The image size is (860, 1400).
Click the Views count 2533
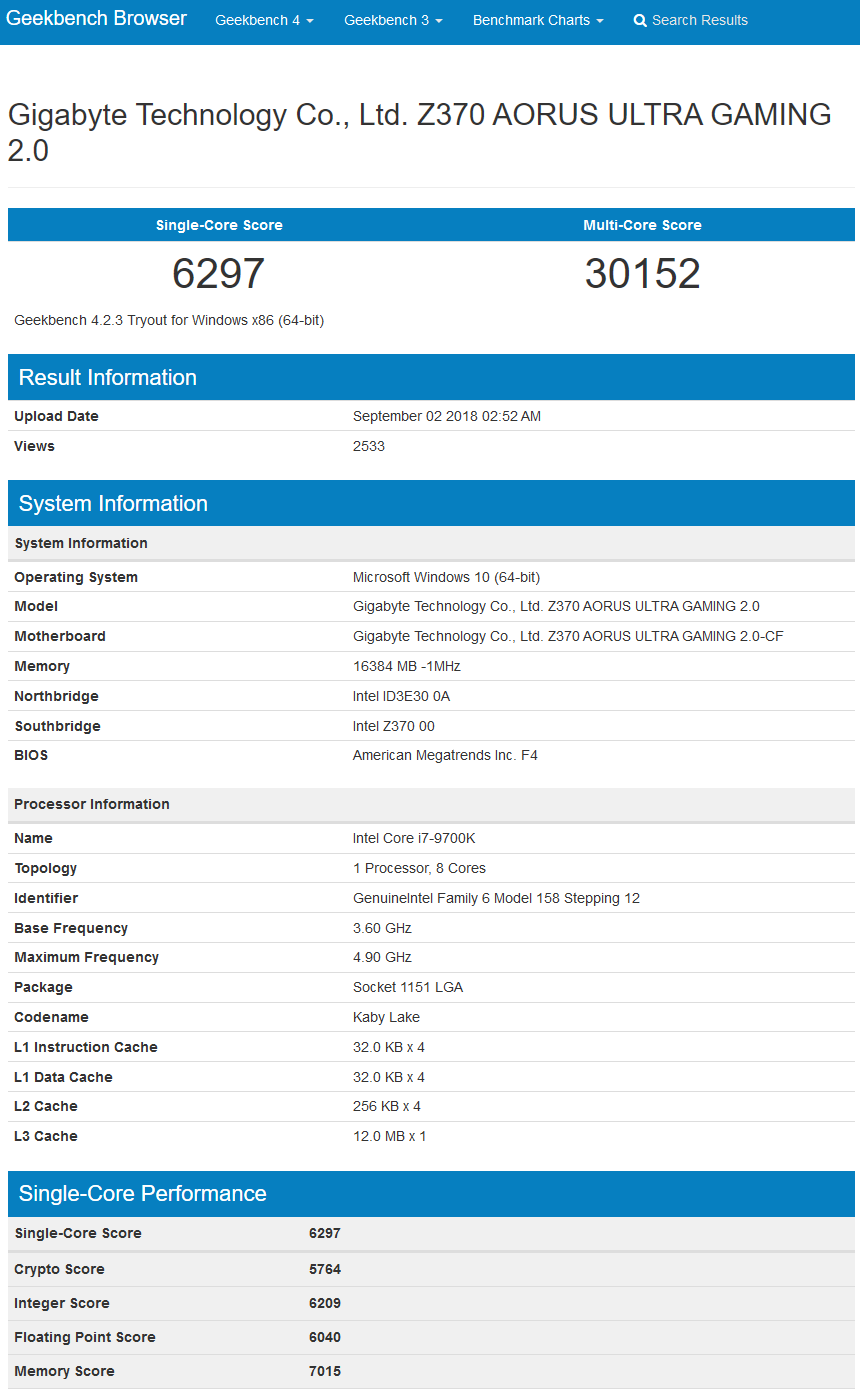pyautogui.click(x=369, y=446)
